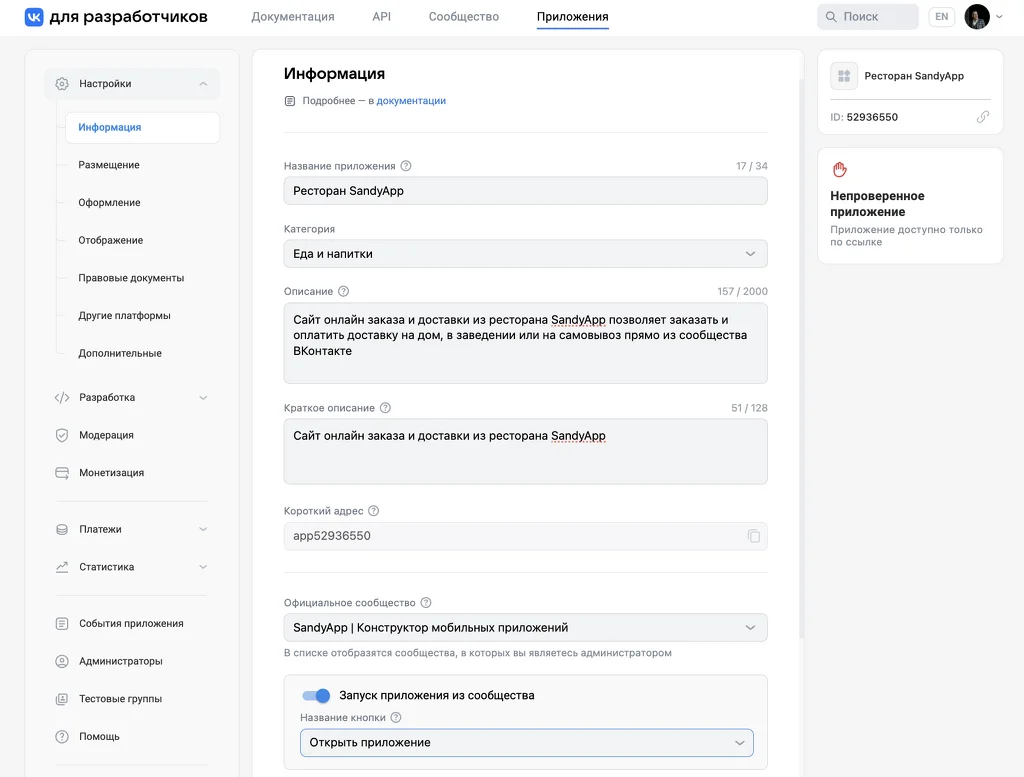Switch language with the EN button
1024x777 pixels.
942,17
